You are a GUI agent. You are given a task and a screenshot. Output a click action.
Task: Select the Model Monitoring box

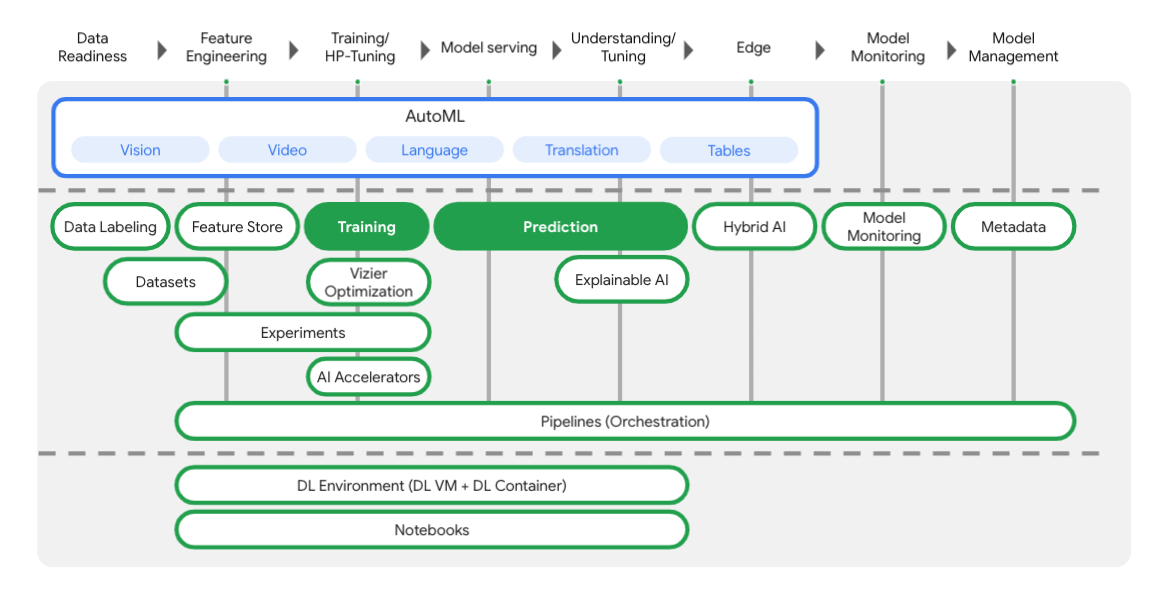point(883,227)
